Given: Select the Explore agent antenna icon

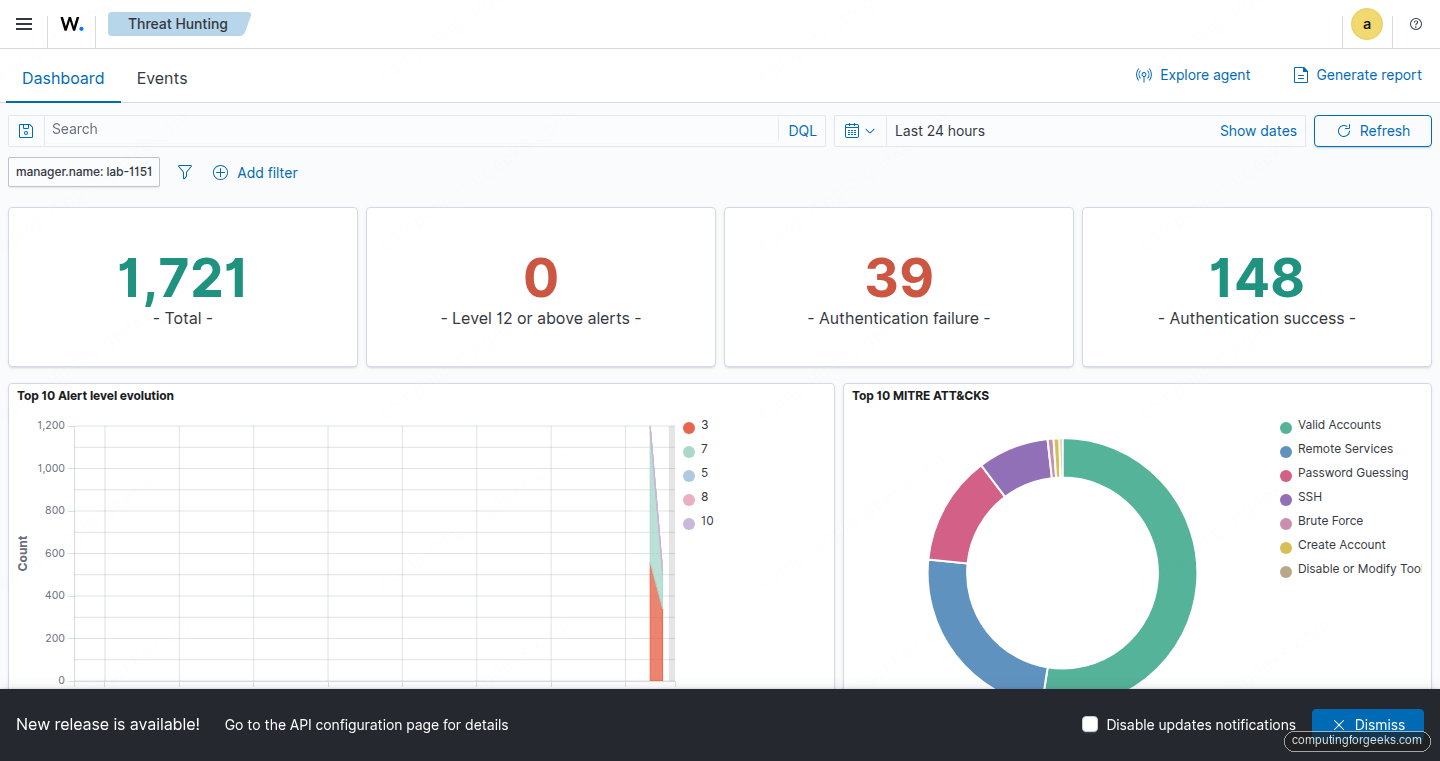Looking at the screenshot, I should (1143, 74).
